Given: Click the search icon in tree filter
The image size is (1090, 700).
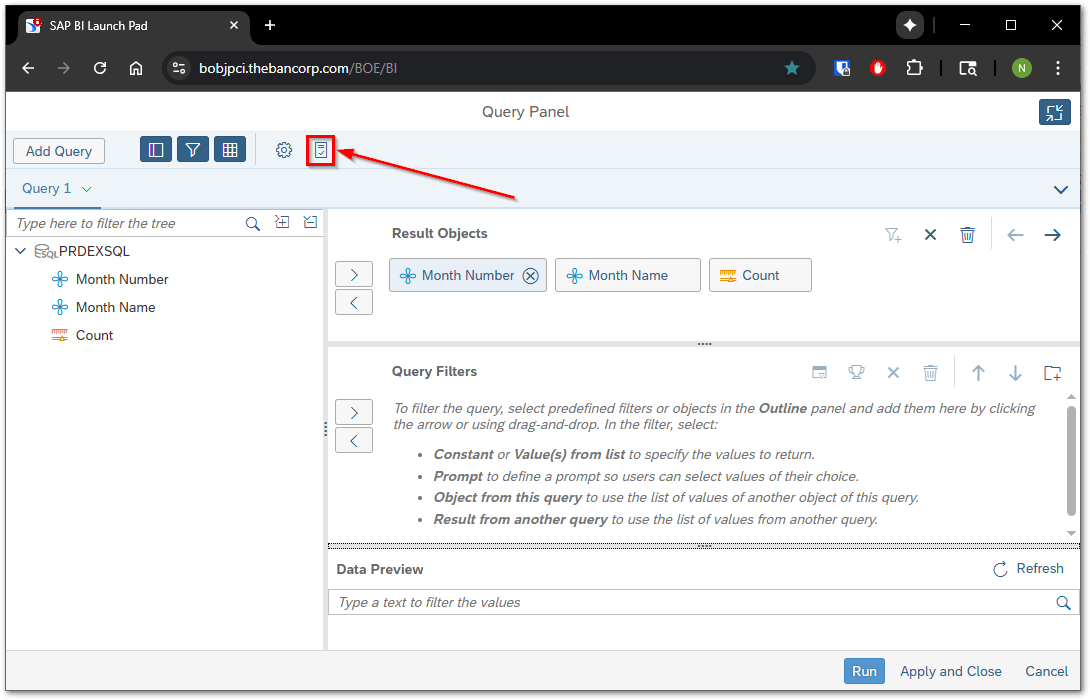Looking at the screenshot, I should pos(253,224).
